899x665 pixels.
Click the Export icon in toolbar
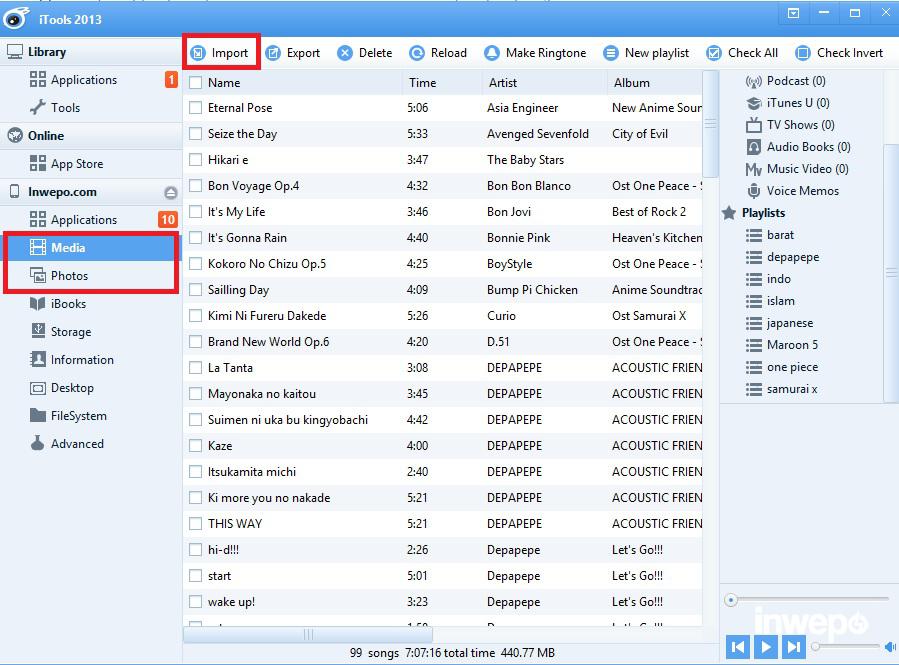point(273,53)
